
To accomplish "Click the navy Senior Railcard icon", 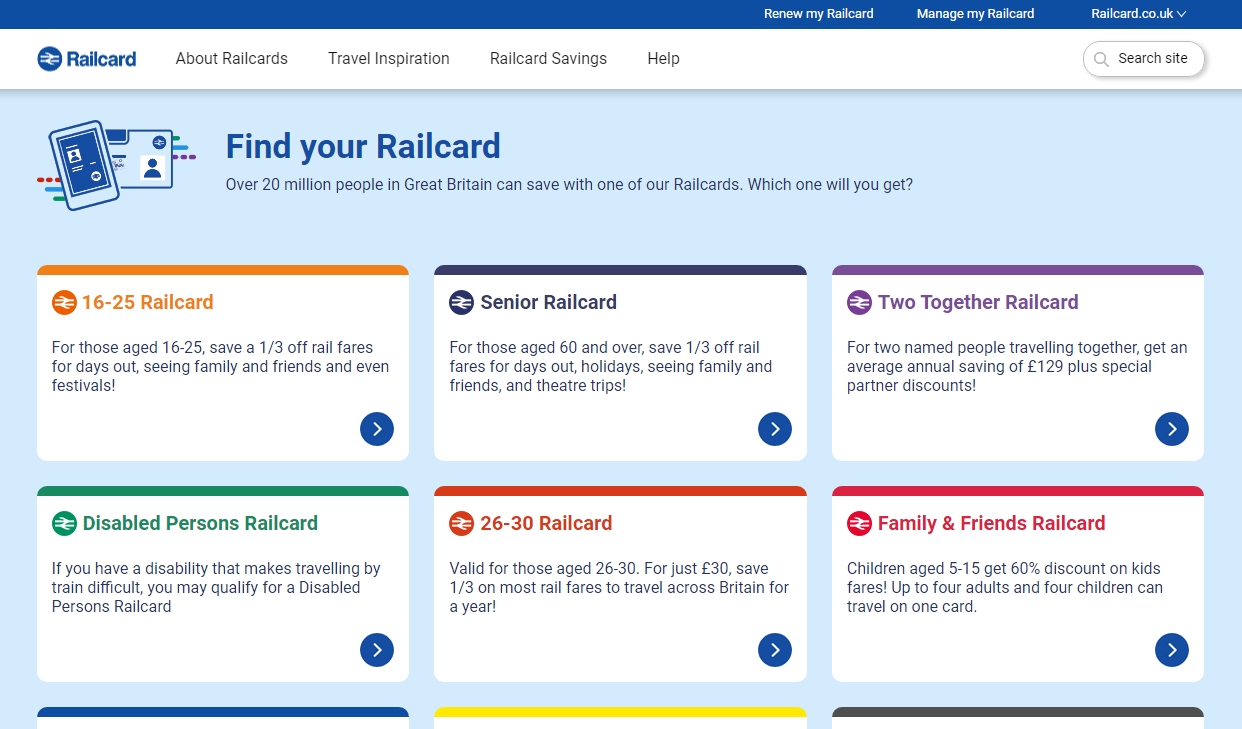I will coord(461,302).
